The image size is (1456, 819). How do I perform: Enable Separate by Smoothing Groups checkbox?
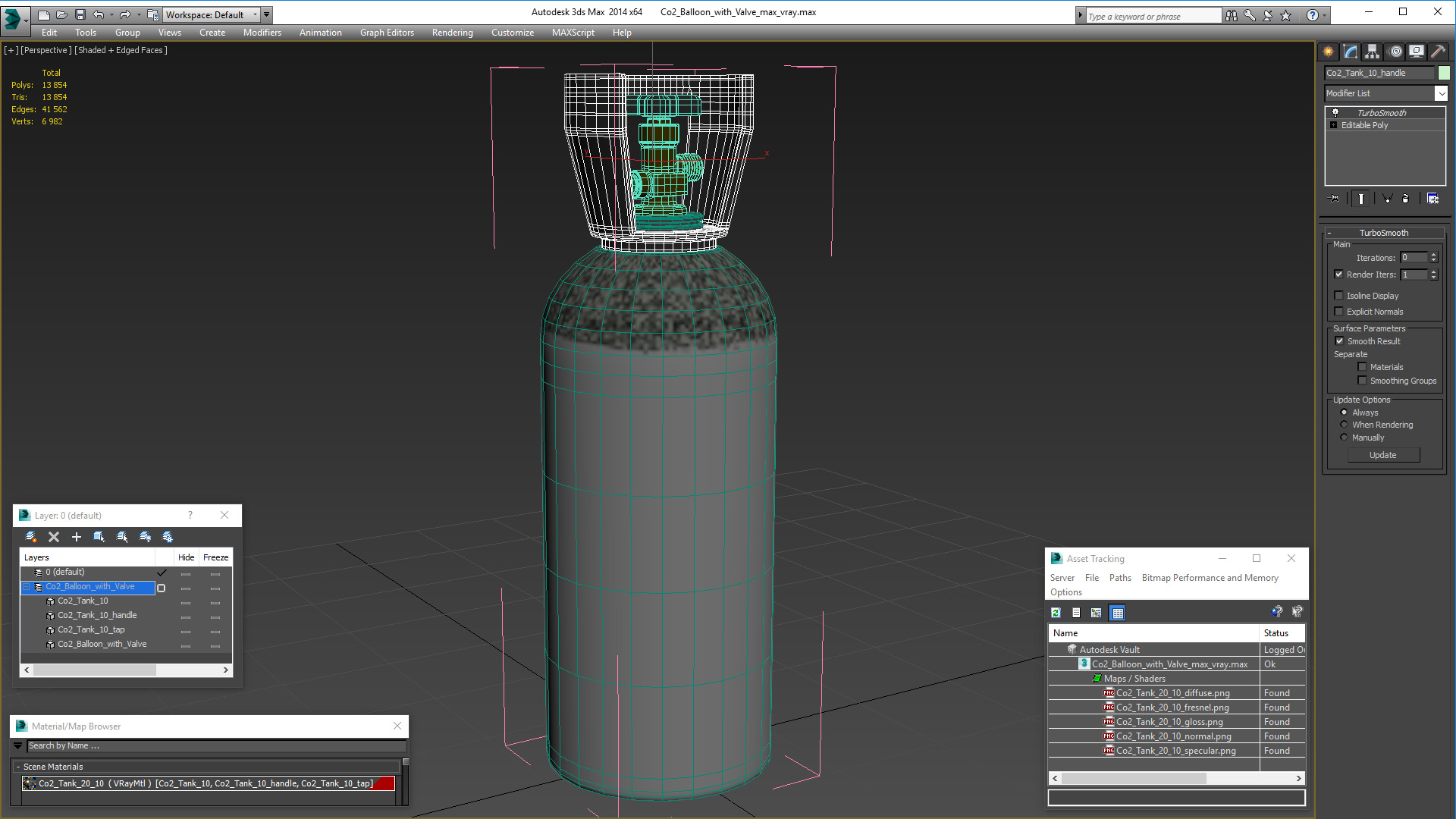point(1362,381)
